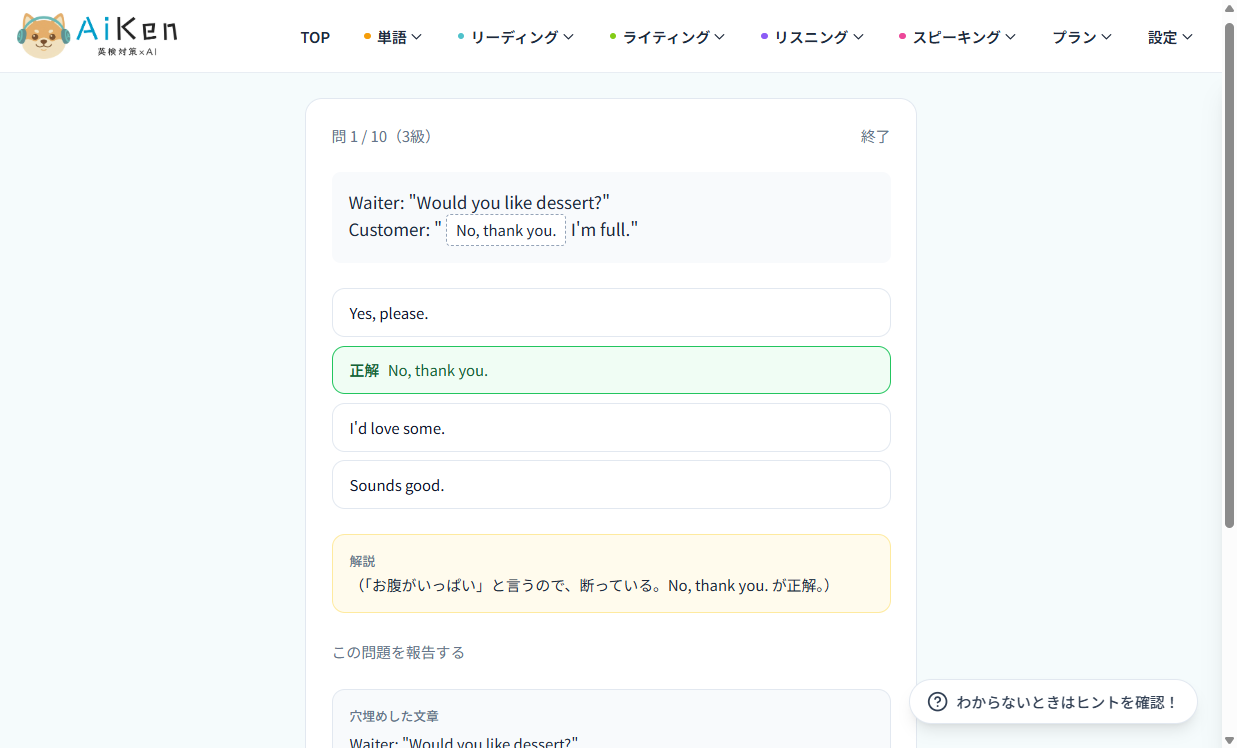
Task: Open the リーディング navigation menu
Action: pos(515,37)
